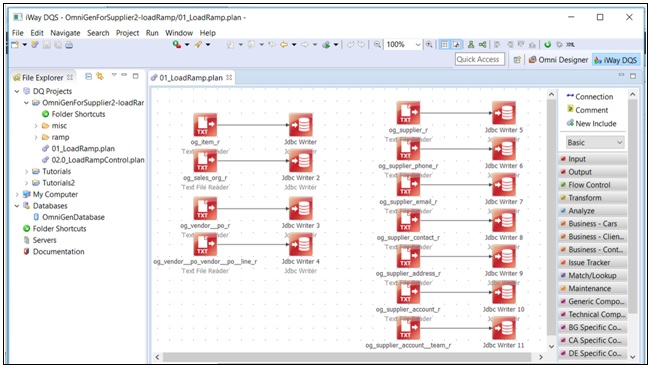The image size is (651, 368).
Task: Expand the Tutorials2 project
Action: coord(26,183)
